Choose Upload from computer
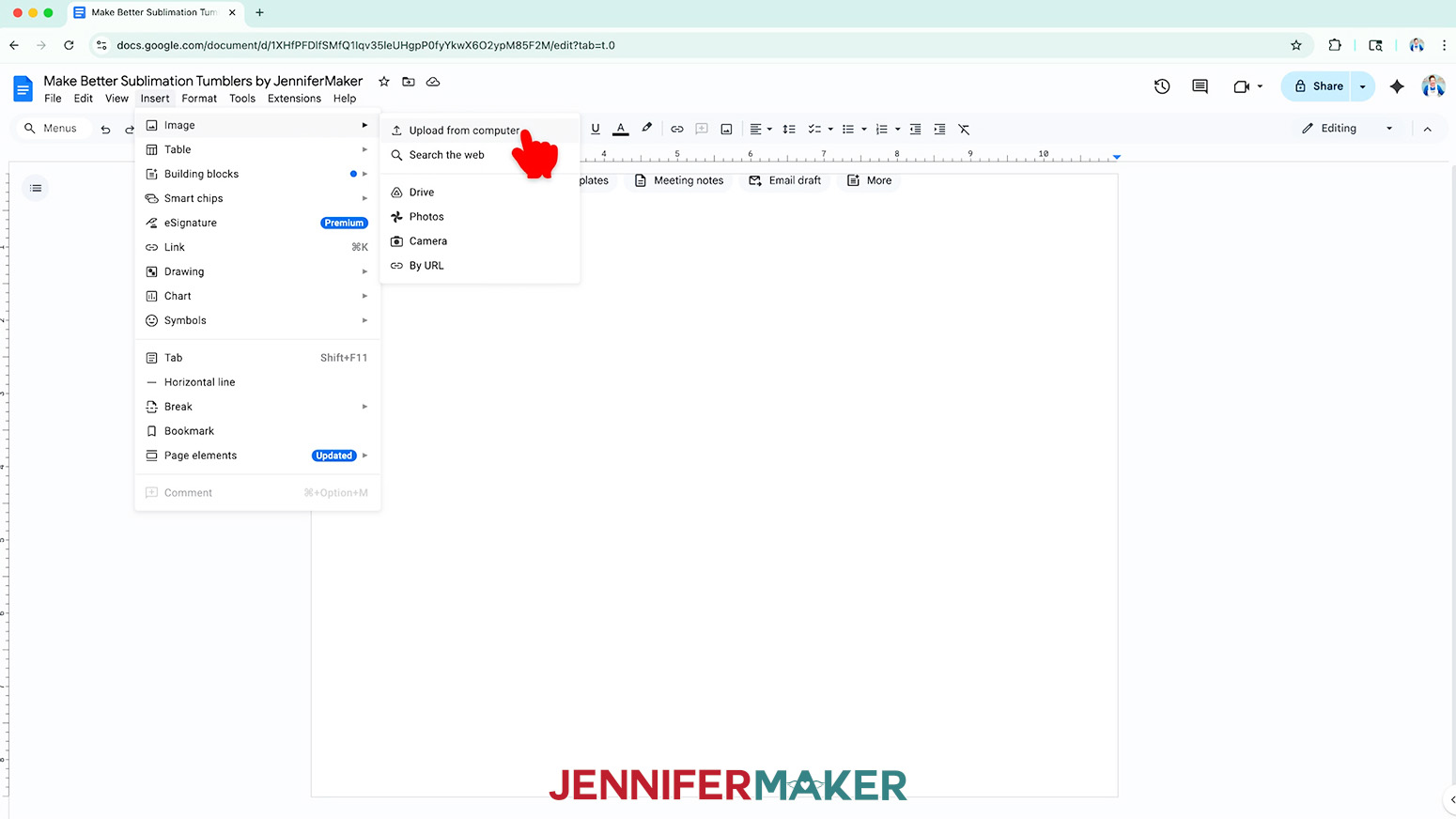This screenshot has width=1456, height=819. click(479, 131)
